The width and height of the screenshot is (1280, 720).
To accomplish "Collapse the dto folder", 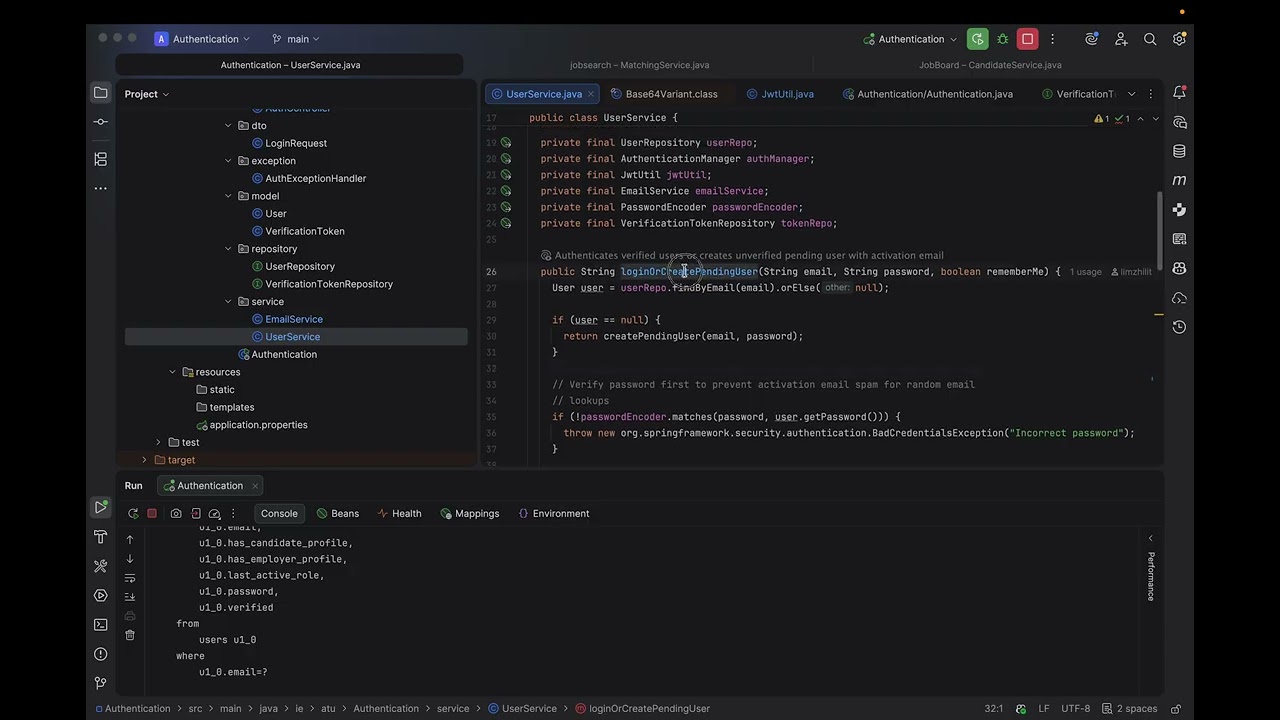I will (x=228, y=126).
